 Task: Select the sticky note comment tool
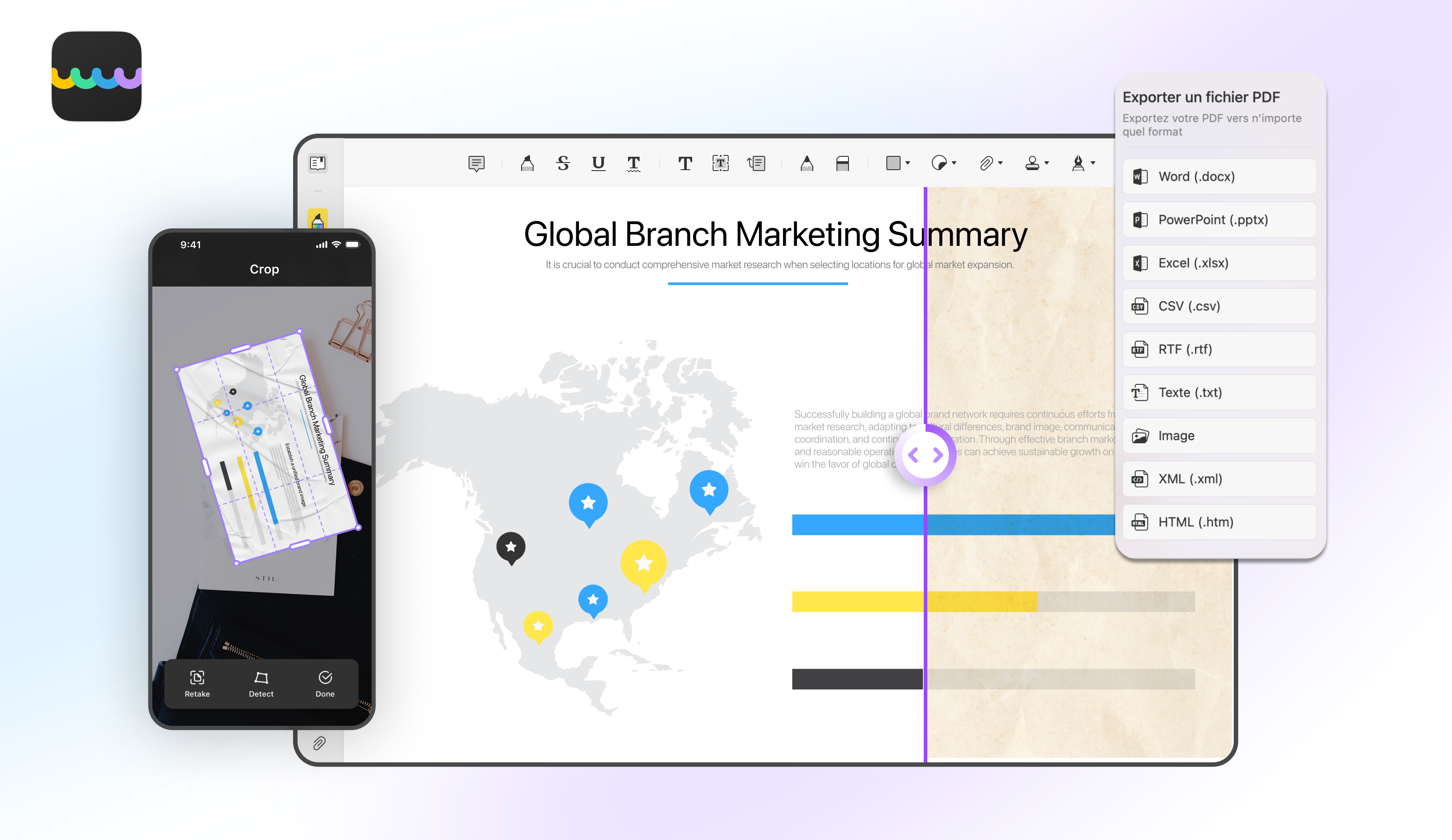pyautogui.click(x=476, y=163)
